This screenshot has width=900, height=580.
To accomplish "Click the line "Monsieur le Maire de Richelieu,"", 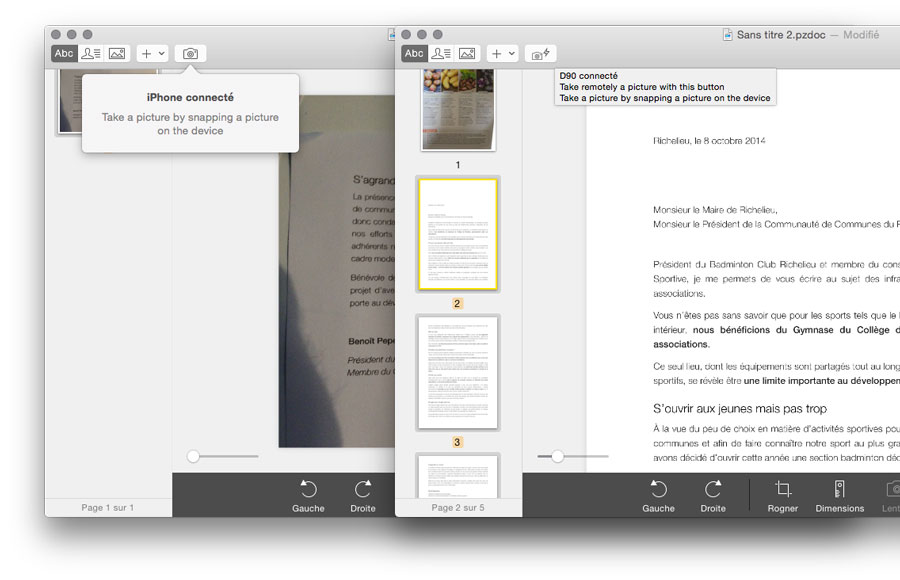I will [715, 210].
